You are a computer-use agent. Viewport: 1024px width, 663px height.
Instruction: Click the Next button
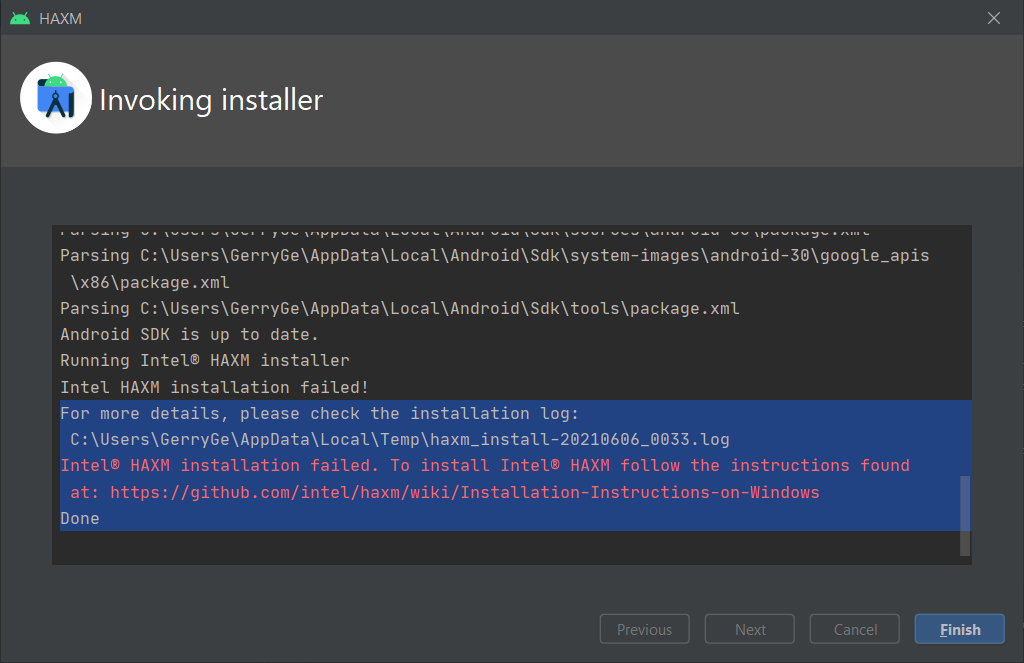coord(750,629)
